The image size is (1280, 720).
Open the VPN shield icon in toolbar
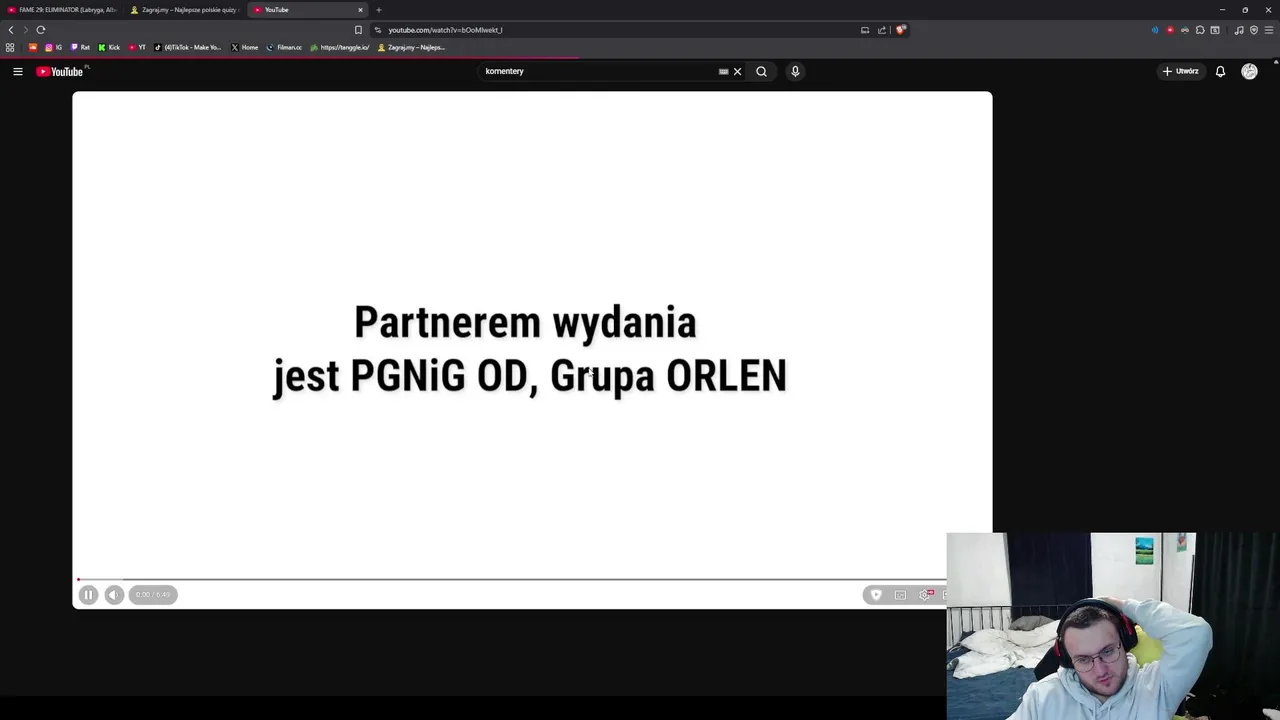(1254, 30)
